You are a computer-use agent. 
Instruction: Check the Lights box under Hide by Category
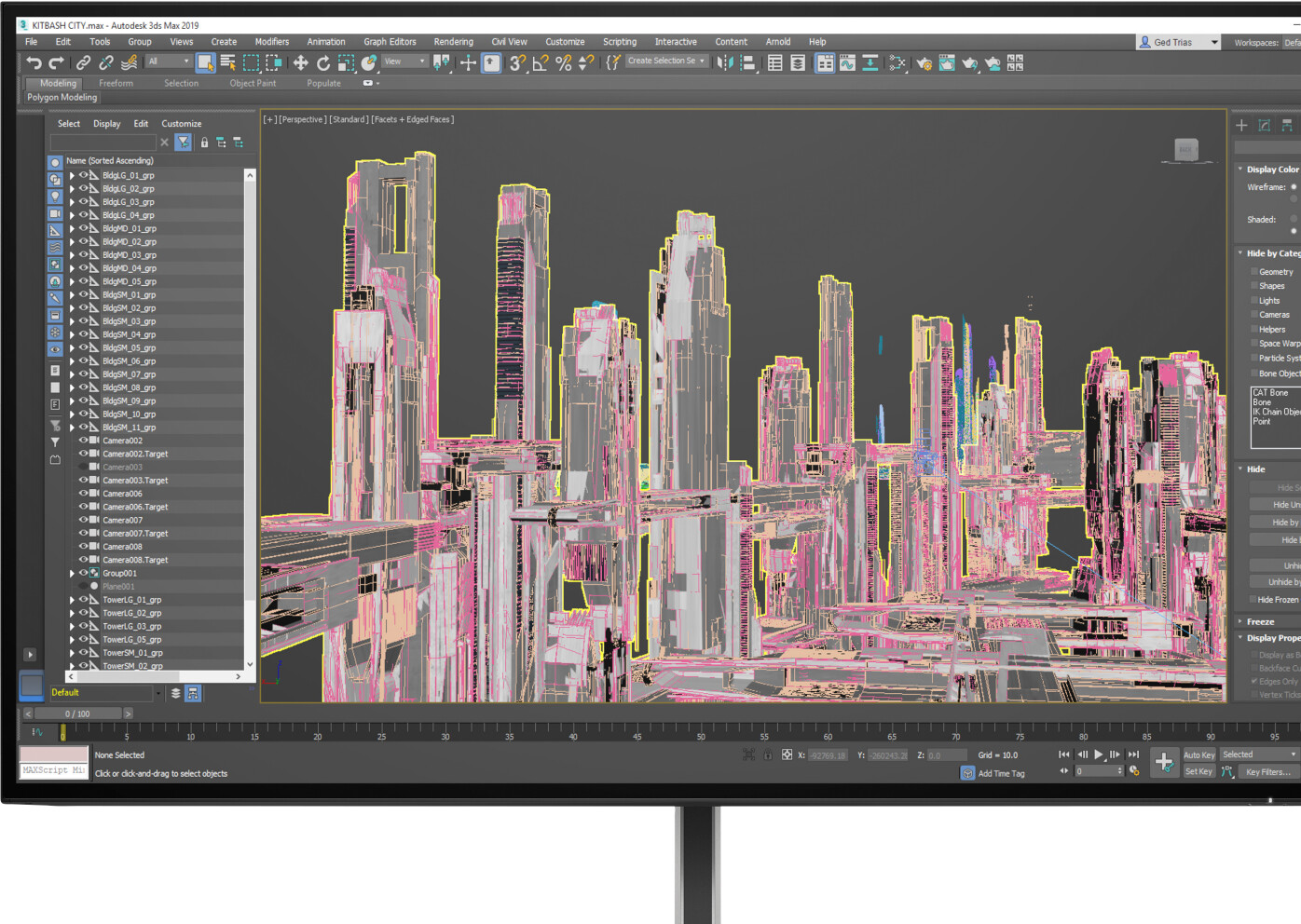click(x=1254, y=301)
